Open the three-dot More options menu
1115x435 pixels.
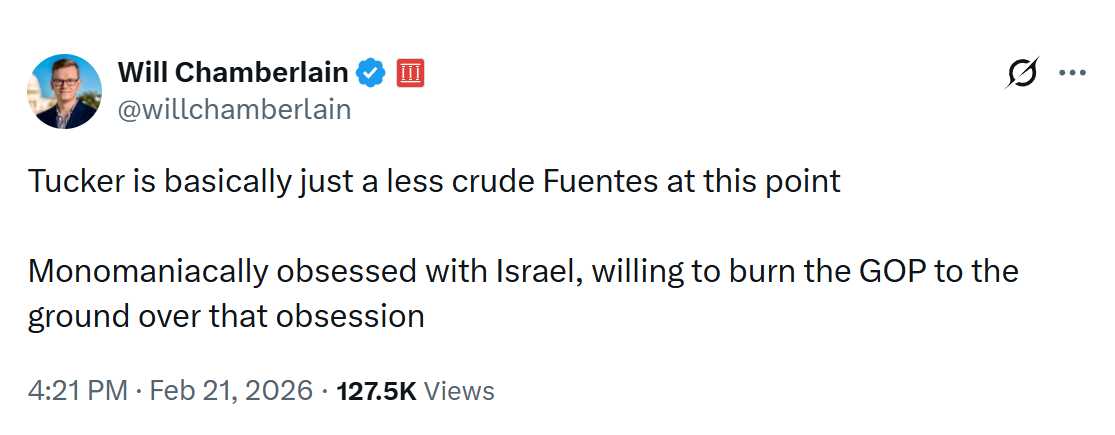[1071, 73]
